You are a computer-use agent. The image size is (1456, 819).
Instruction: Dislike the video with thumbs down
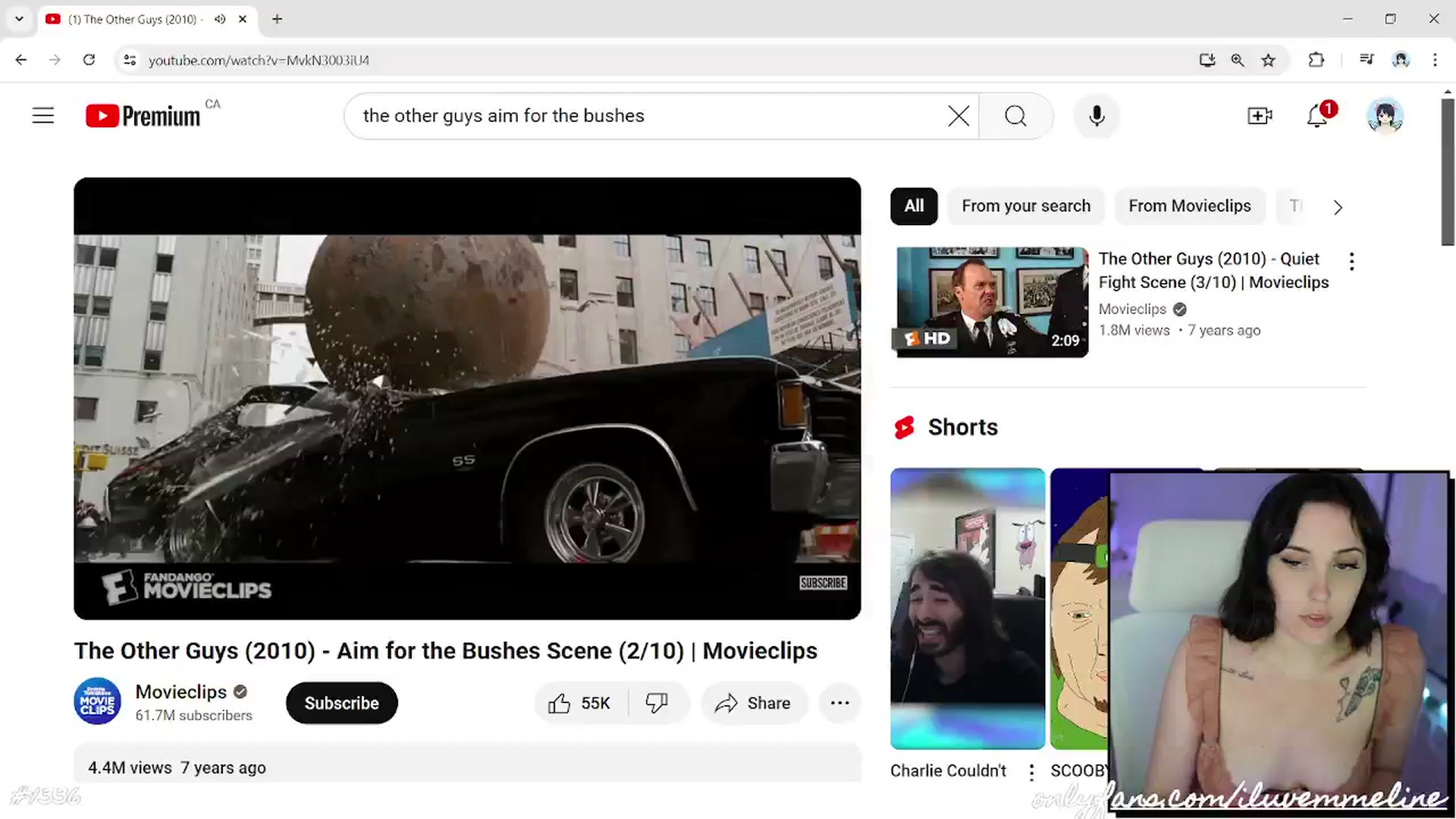point(657,703)
